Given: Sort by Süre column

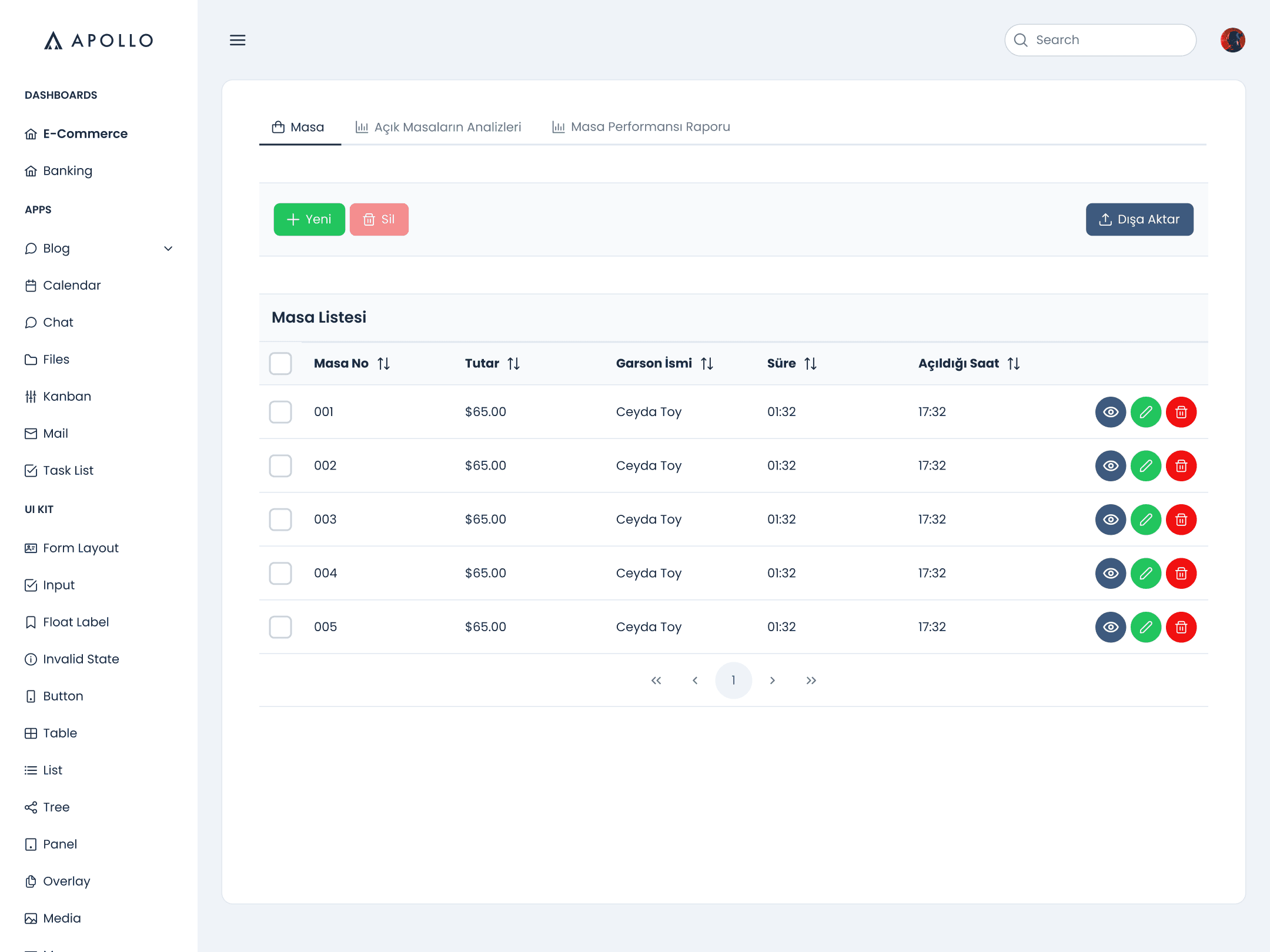Looking at the screenshot, I should (x=811, y=364).
